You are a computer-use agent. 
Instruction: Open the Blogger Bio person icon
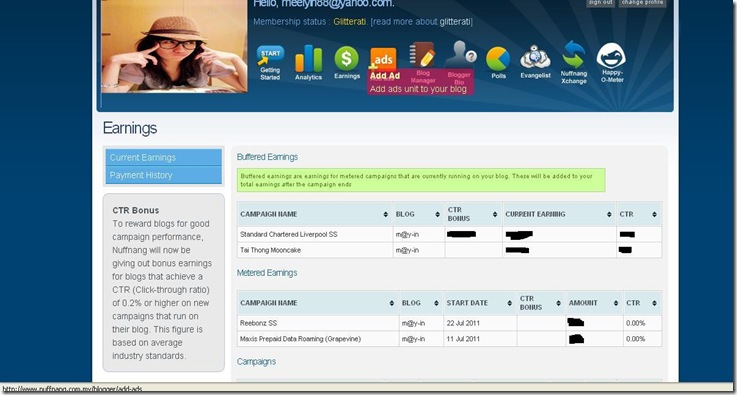pos(460,62)
